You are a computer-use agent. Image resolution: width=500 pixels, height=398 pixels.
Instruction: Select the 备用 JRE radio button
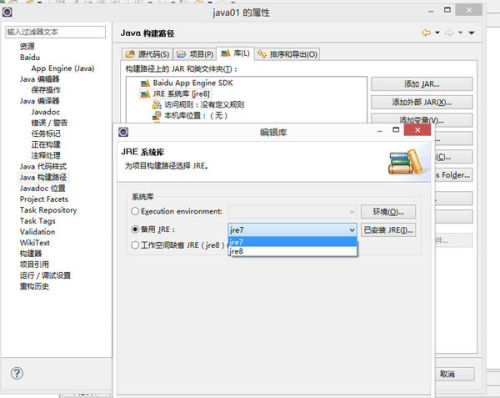(x=135, y=229)
